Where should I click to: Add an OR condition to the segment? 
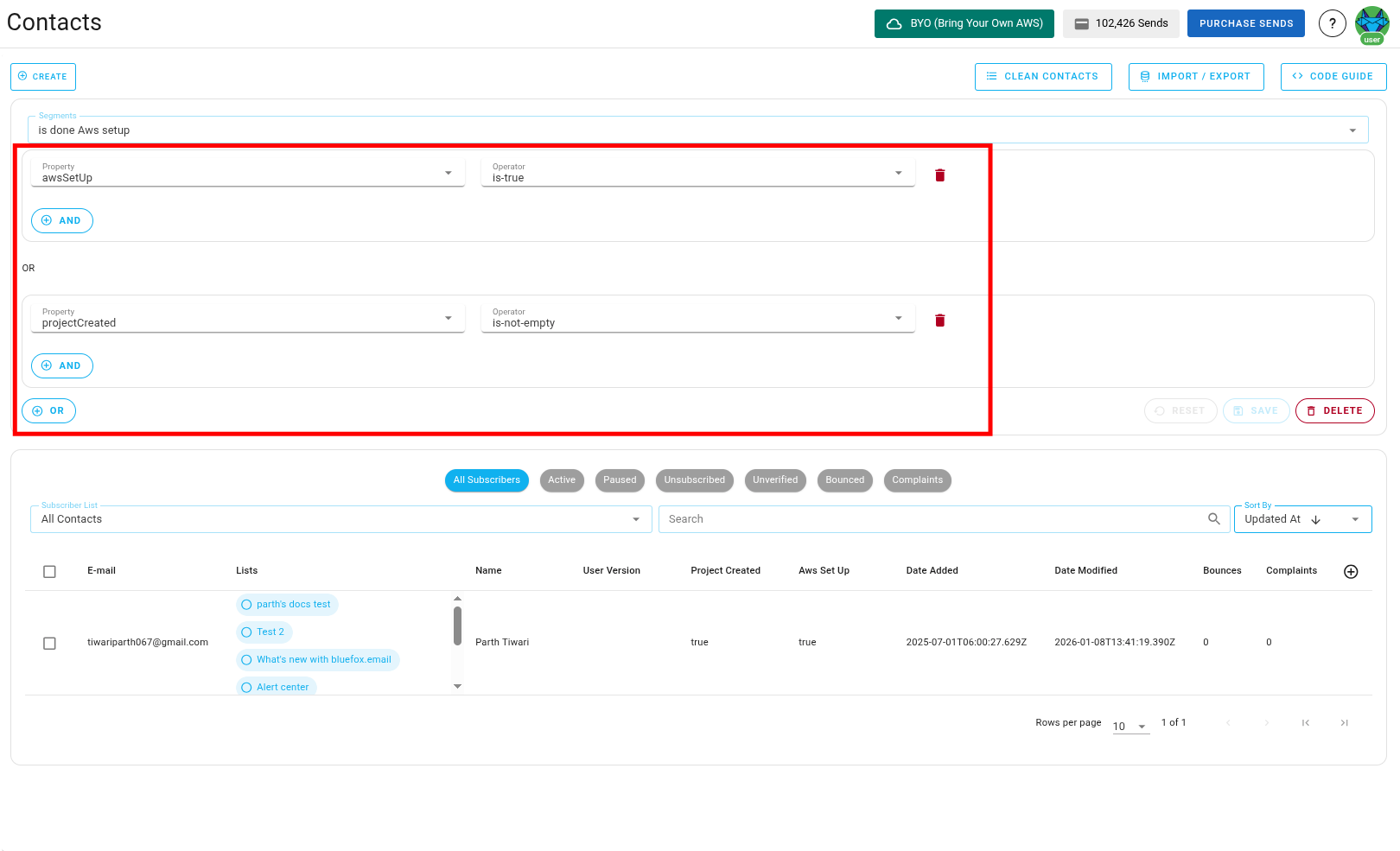pos(48,410)
